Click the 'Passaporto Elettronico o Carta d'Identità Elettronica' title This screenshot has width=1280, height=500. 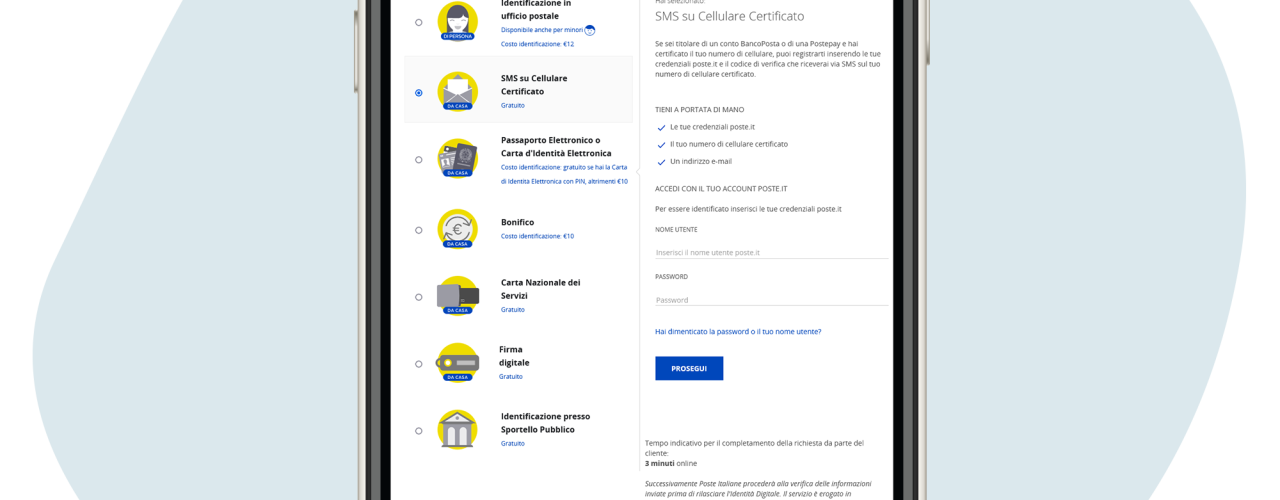pos(556,146)
